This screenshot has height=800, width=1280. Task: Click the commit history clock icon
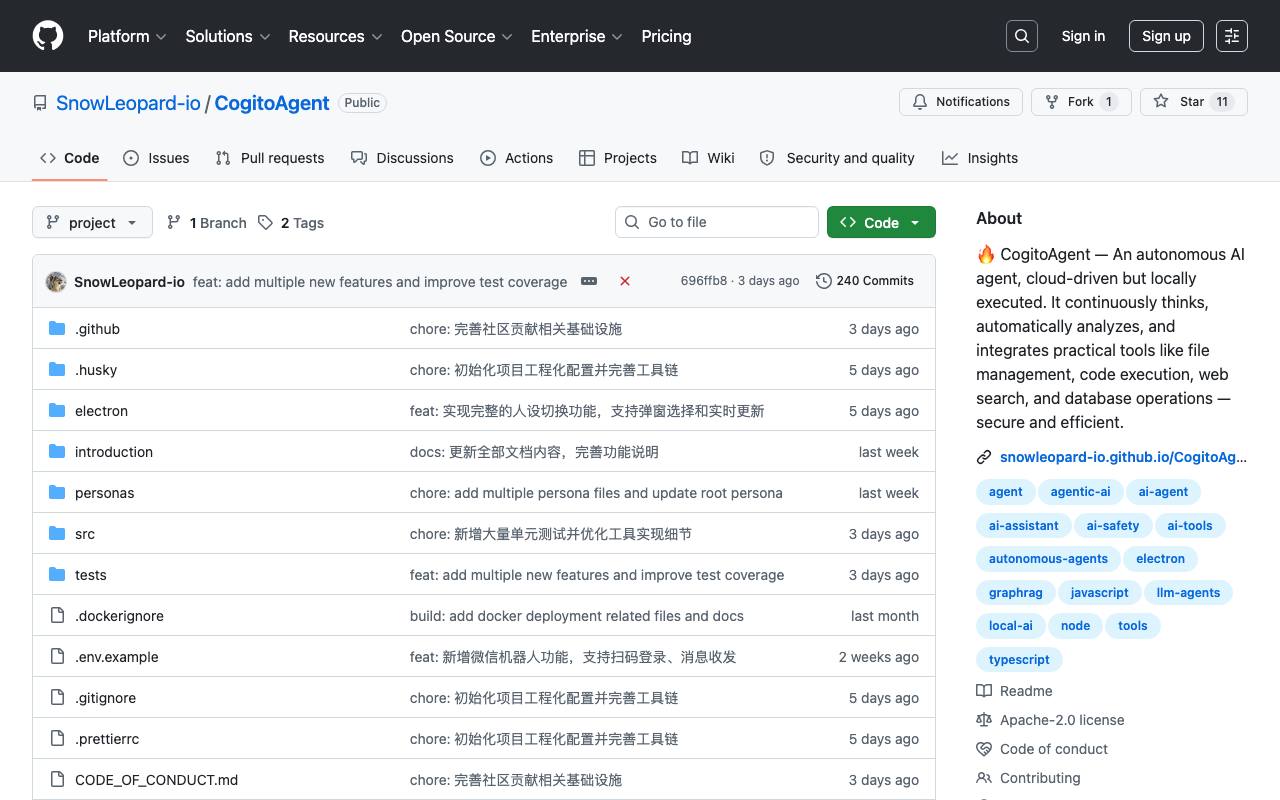pos(824,281)
